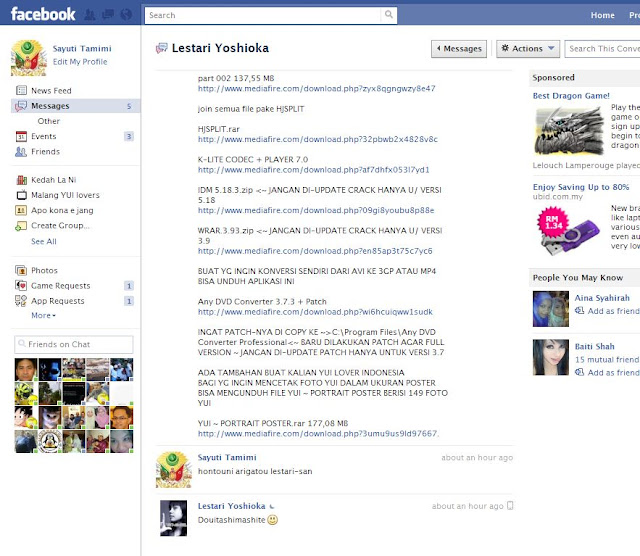
Task: Open K-LITE CODEC mediafire link
Action: tap(313, 169)
